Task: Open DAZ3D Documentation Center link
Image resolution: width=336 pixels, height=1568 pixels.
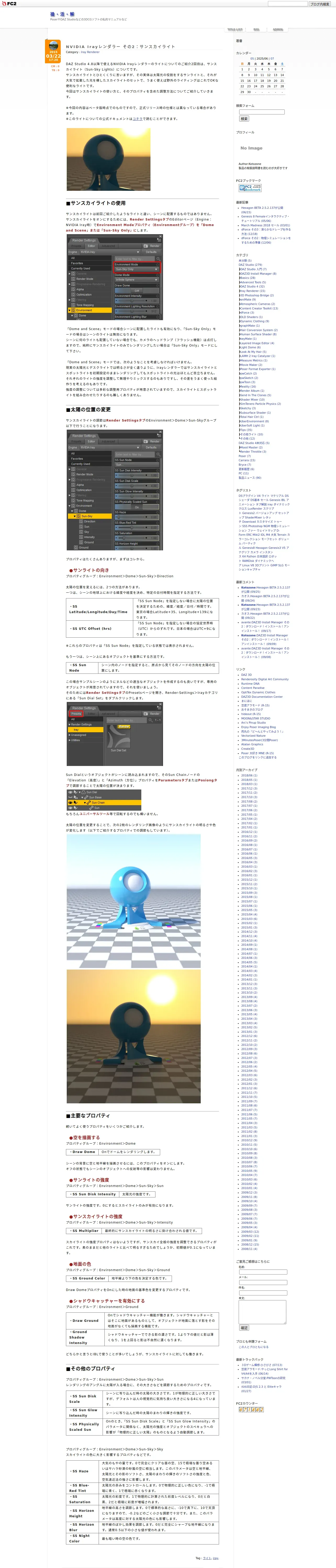Action: point(262,696)
